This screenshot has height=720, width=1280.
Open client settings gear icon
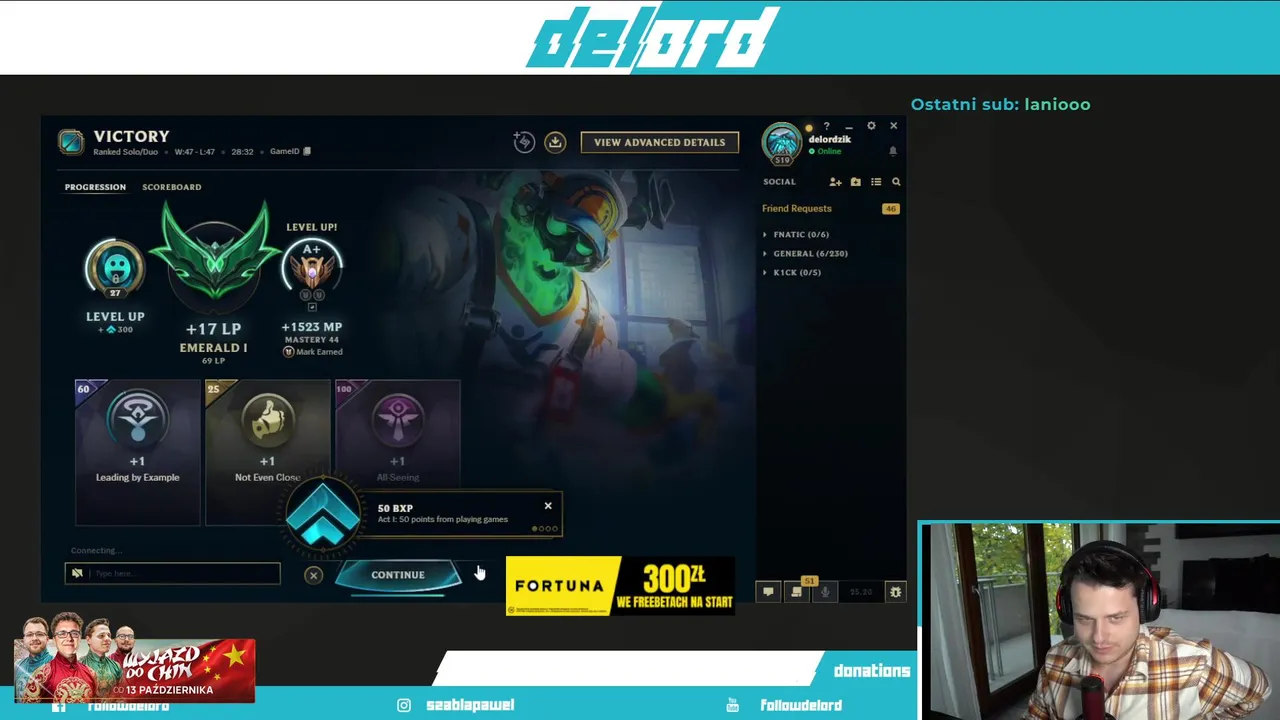(x=871, y=126)
